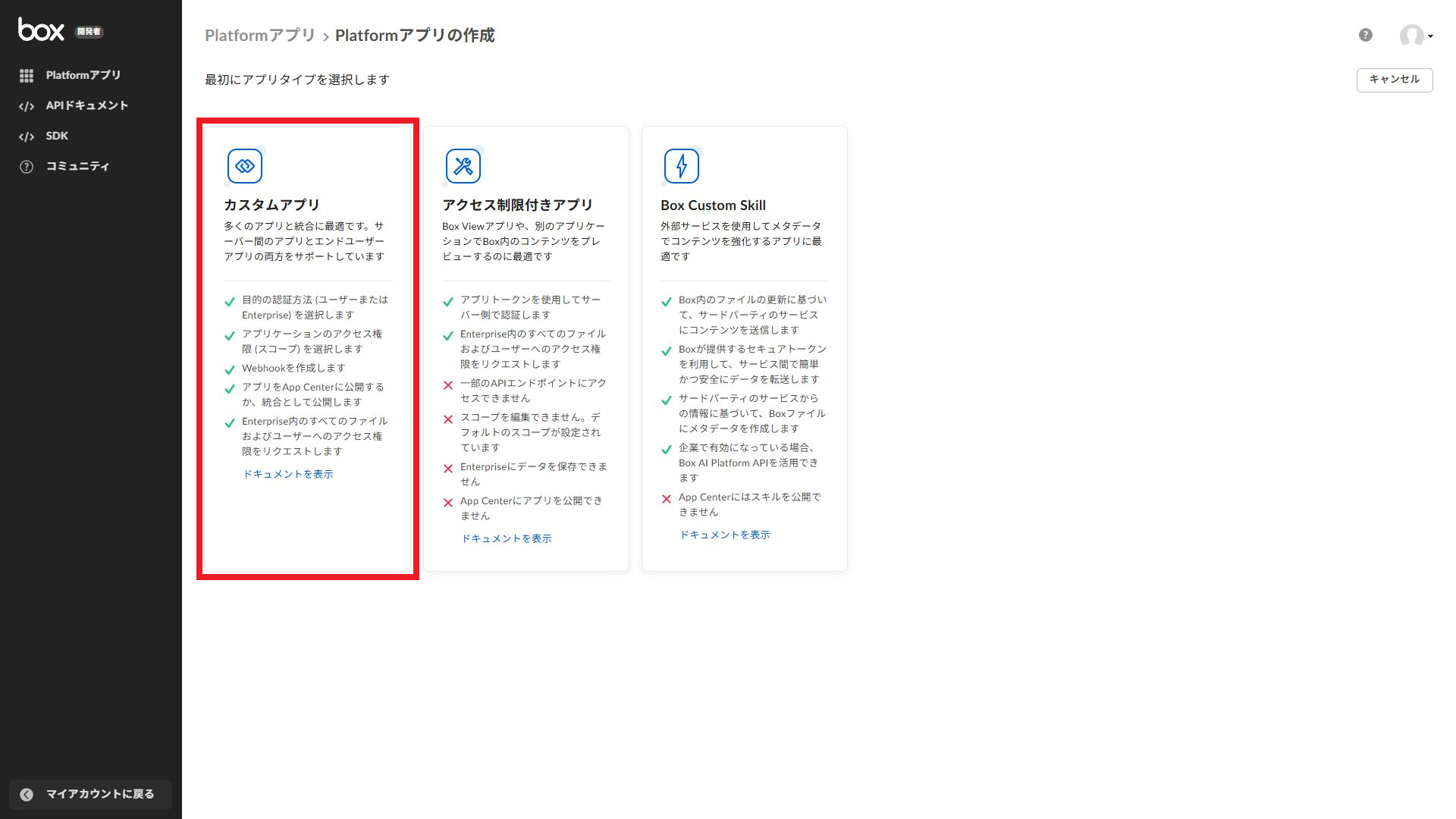Open help via question mark icon
This screenshot has height=819, width=1456.
point(1365,35)
